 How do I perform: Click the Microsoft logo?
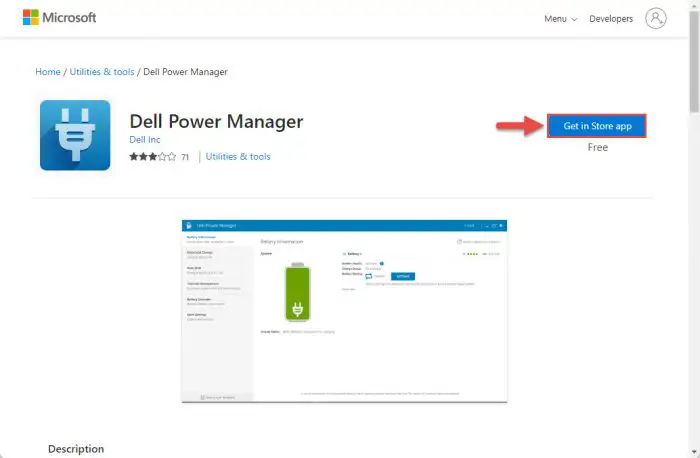coord(60,18)
